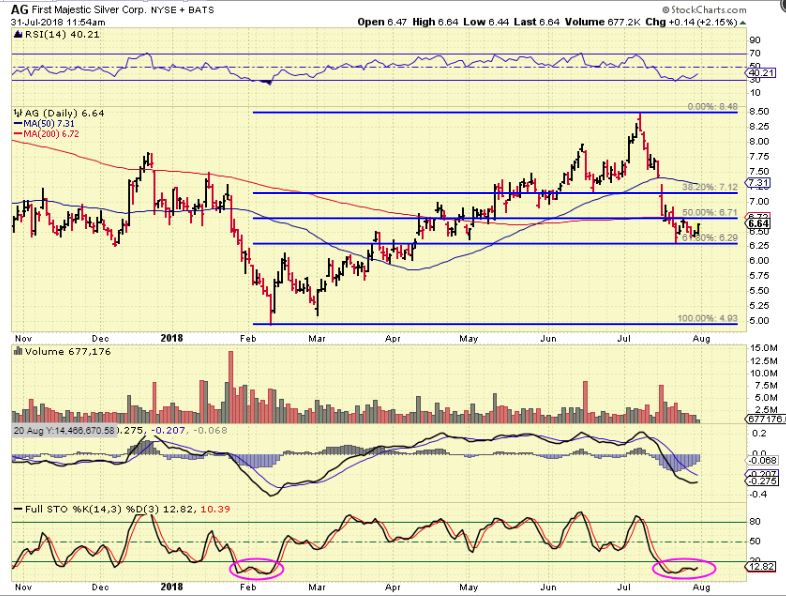Image resolution: width=786 pixels, height=596 pixels.
Task: Click the 15.0M tick on volume axis
Action: [764, 348]
